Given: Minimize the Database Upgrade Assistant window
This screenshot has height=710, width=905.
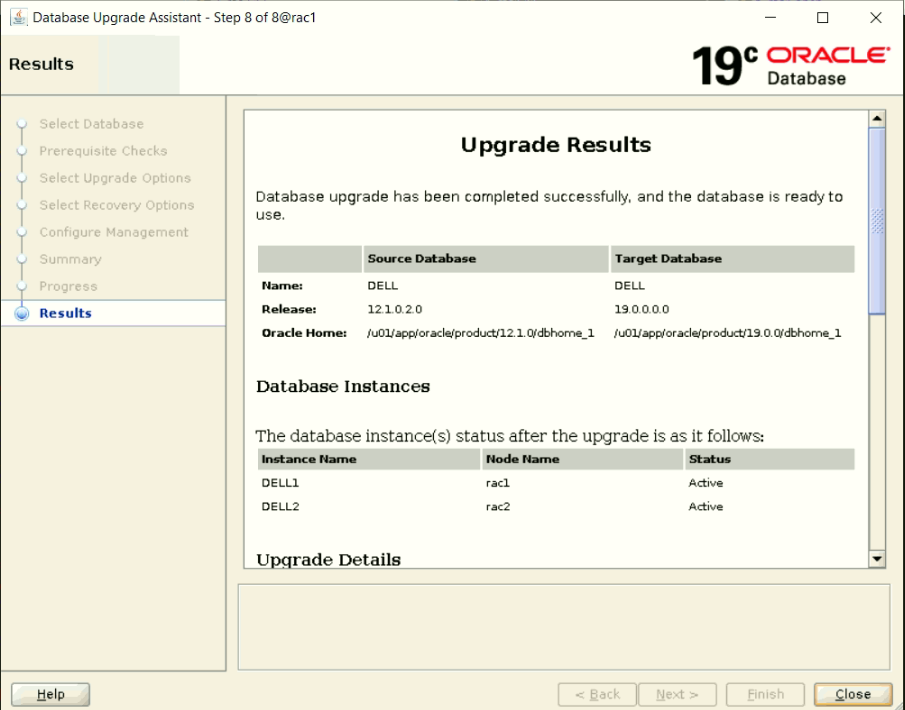Looking at the screenshot, I should [770, 17].
